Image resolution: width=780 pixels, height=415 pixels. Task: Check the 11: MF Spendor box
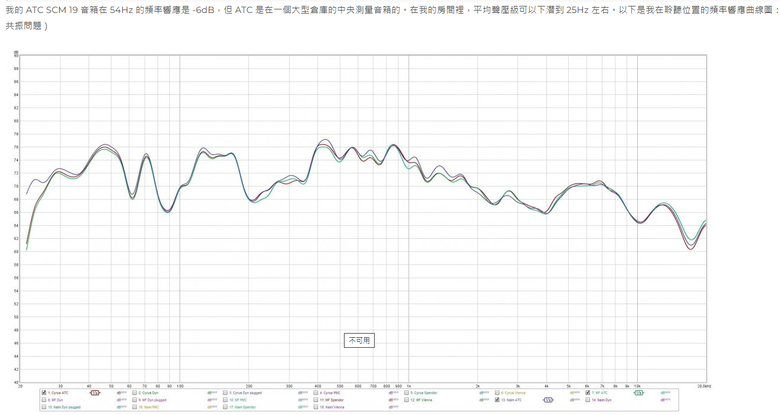point(316,400)
